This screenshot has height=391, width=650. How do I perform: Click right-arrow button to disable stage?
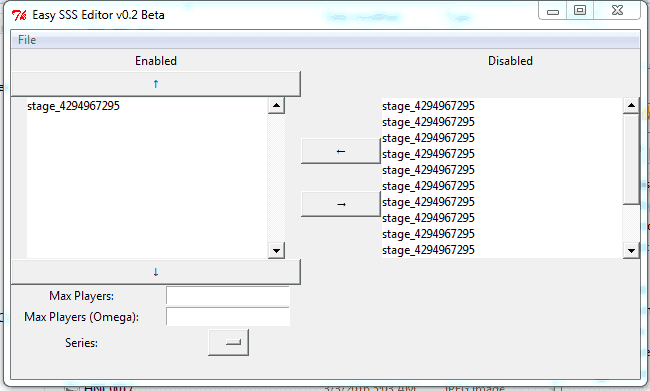pyautogui.click(x=341, y=204)
